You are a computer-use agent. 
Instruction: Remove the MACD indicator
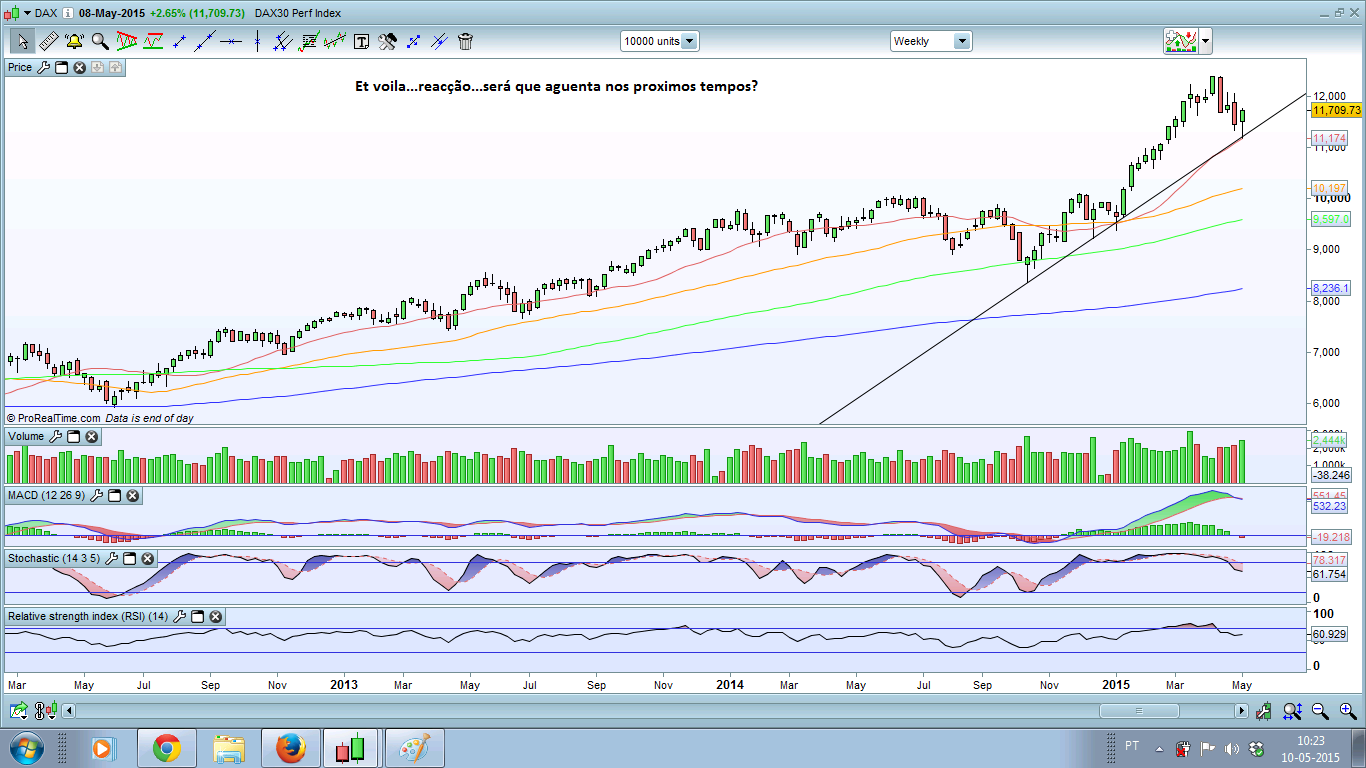pos(132,495)
